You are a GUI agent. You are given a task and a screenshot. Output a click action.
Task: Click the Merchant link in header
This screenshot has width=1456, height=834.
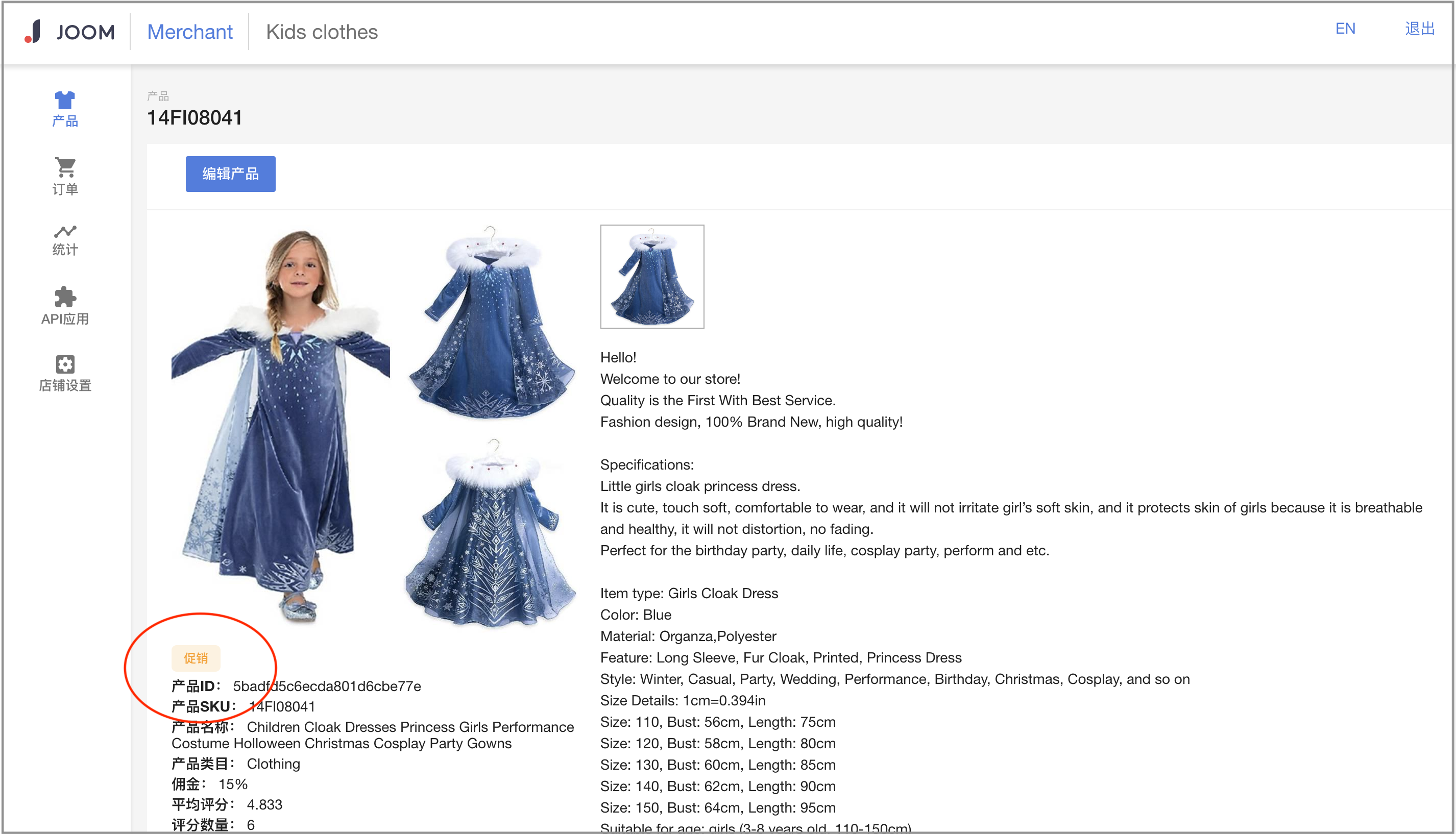(x=189, y=32)
